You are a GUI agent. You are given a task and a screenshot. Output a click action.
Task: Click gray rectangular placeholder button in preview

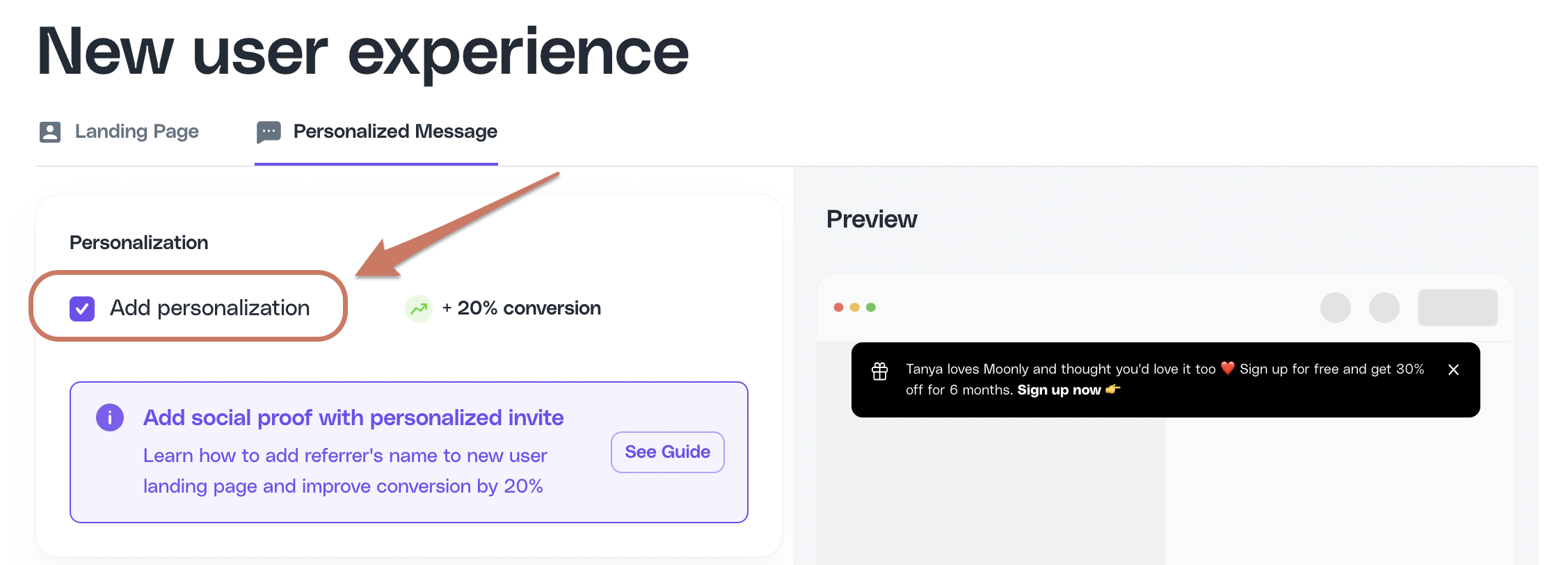[1458, 307]
